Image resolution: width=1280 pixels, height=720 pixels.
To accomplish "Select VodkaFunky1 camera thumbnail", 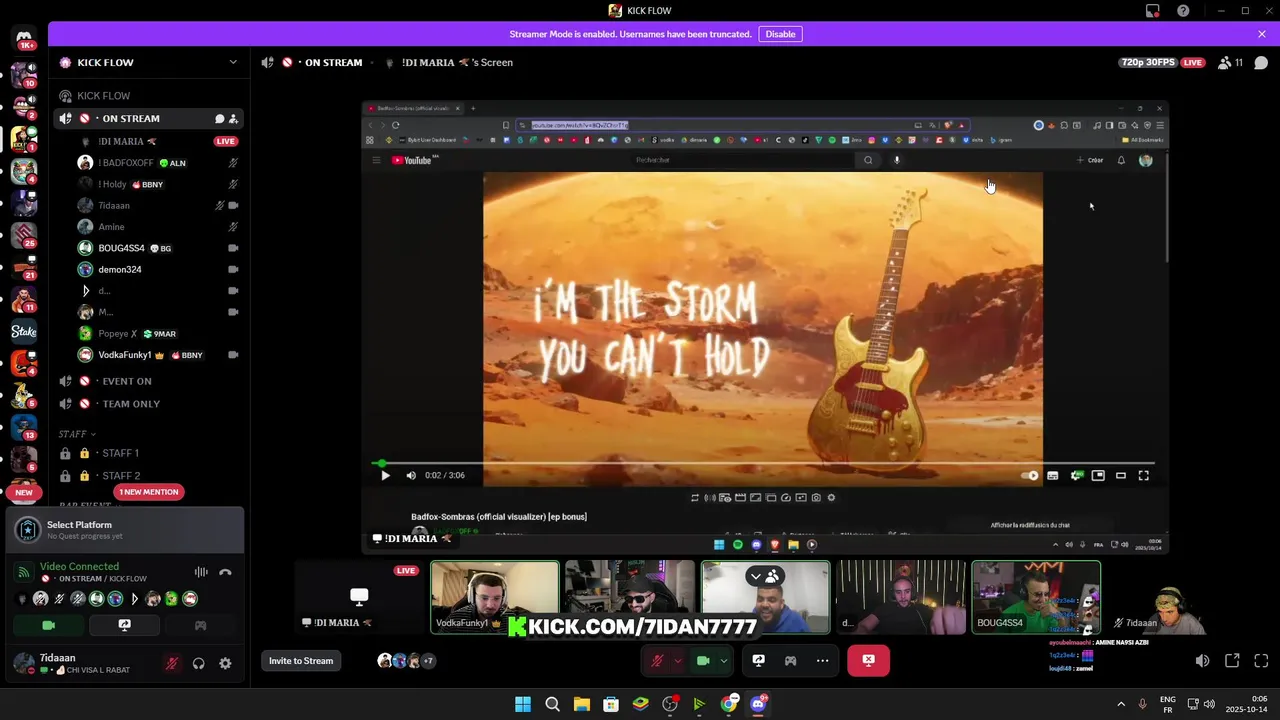I will tap(495, 597).
